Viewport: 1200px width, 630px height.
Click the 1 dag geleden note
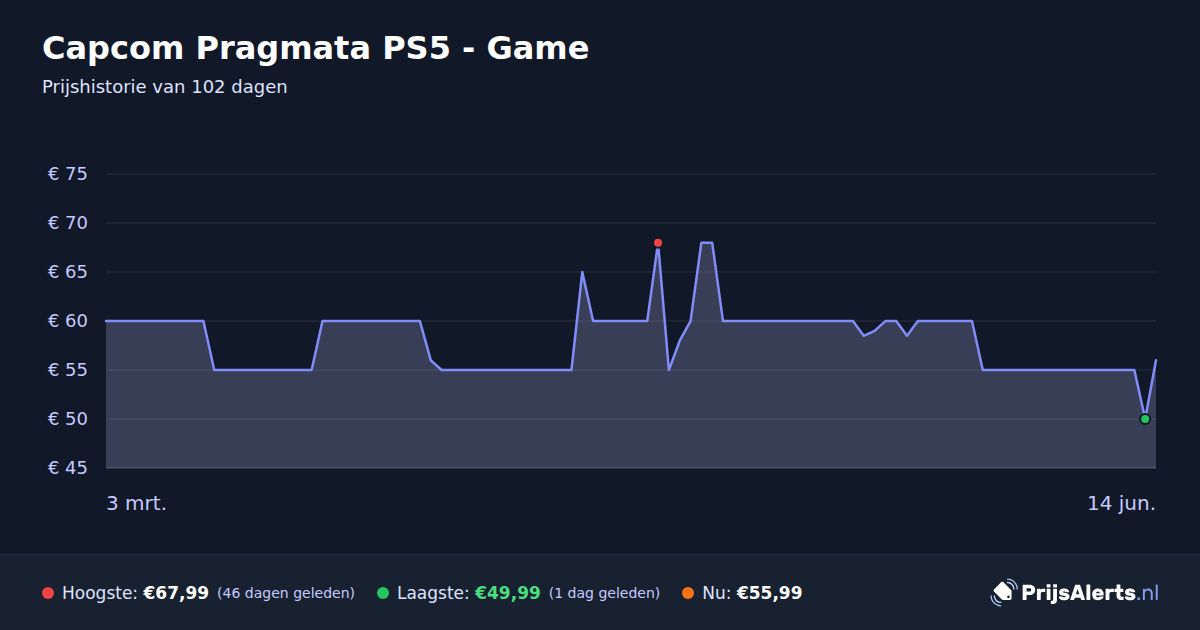[x=604, y=594]
